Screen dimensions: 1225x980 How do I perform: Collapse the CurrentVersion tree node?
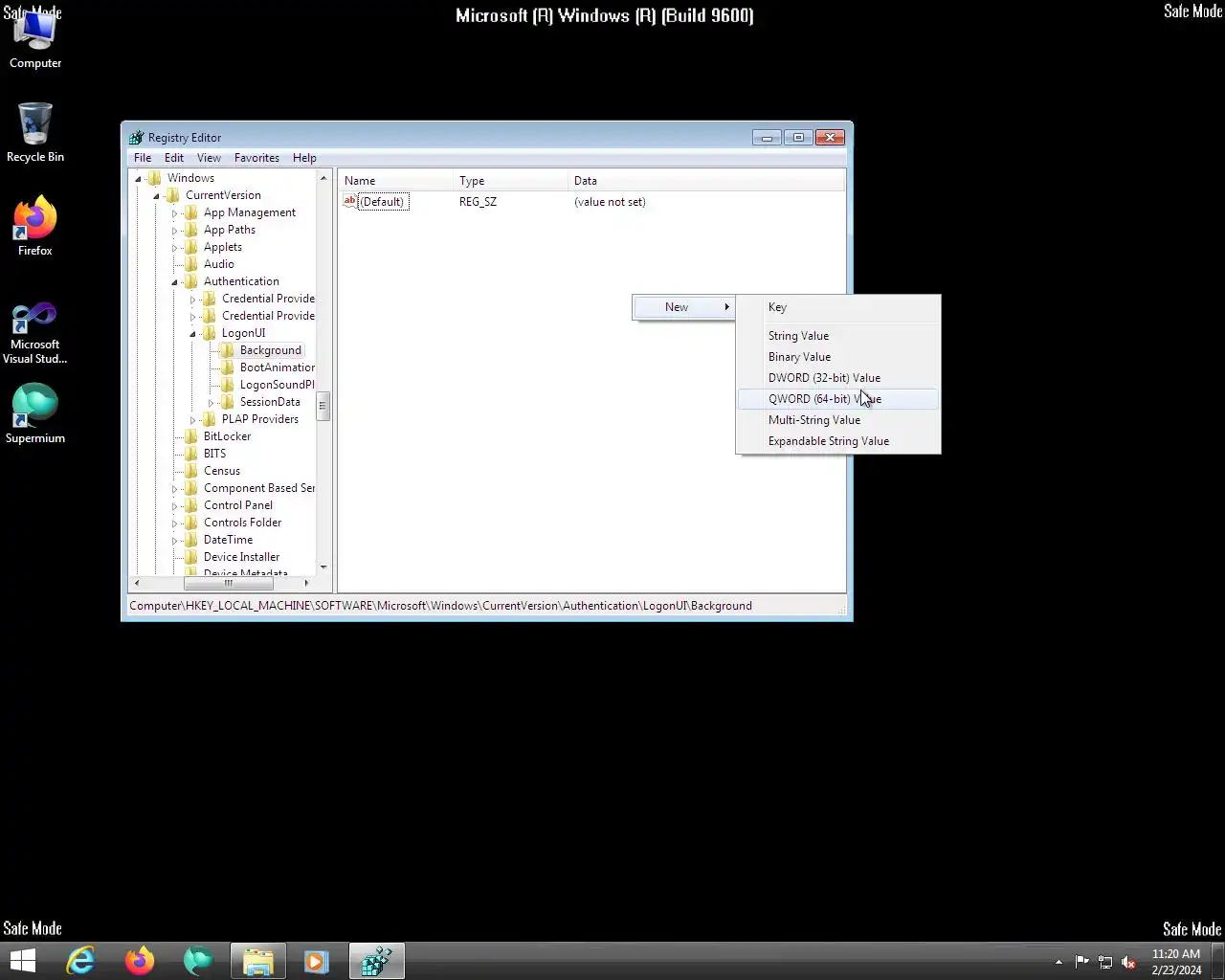click(156, 196)
